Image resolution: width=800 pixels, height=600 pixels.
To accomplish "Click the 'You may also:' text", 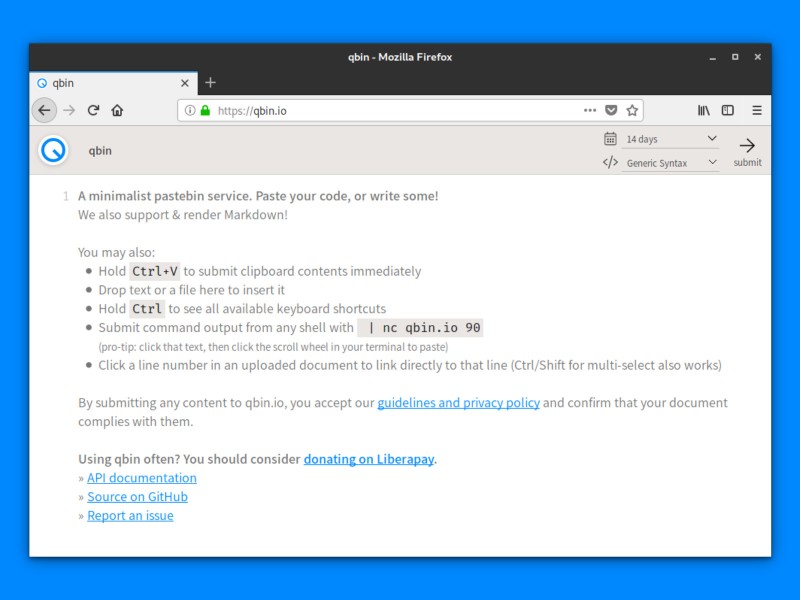I will (116, 252).
